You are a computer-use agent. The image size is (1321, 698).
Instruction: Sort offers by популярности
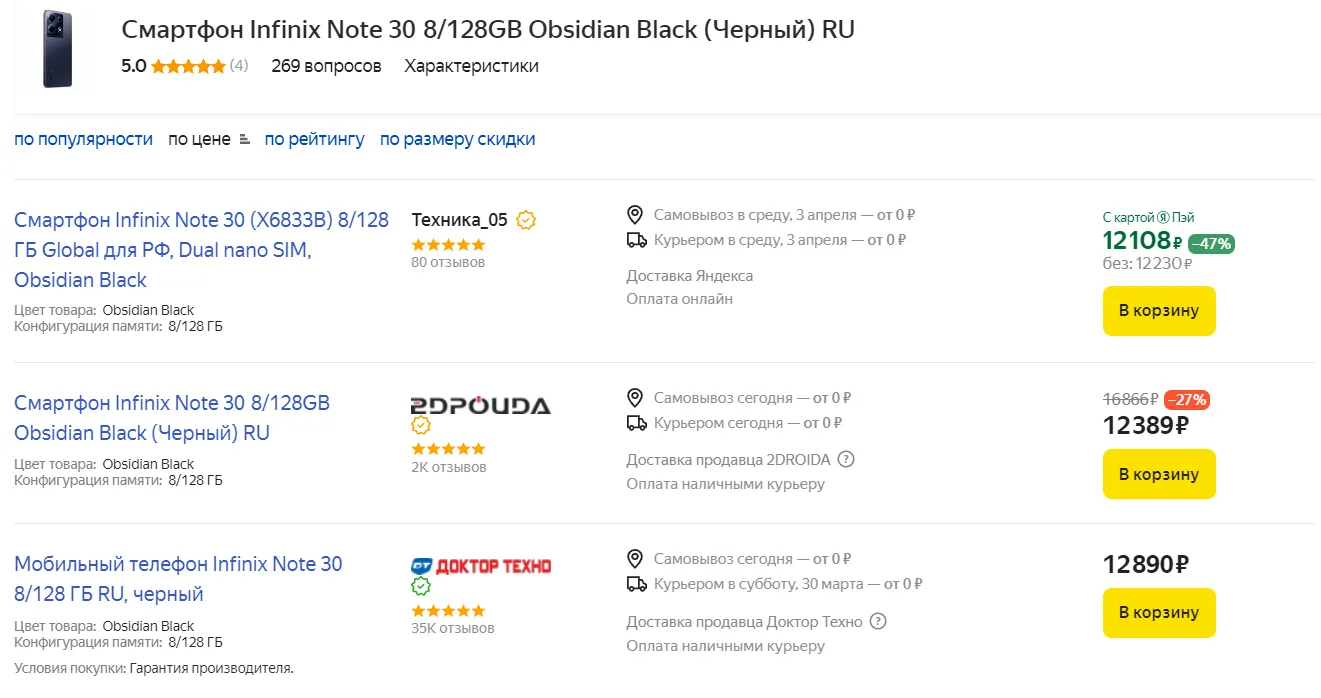(83, 139)
